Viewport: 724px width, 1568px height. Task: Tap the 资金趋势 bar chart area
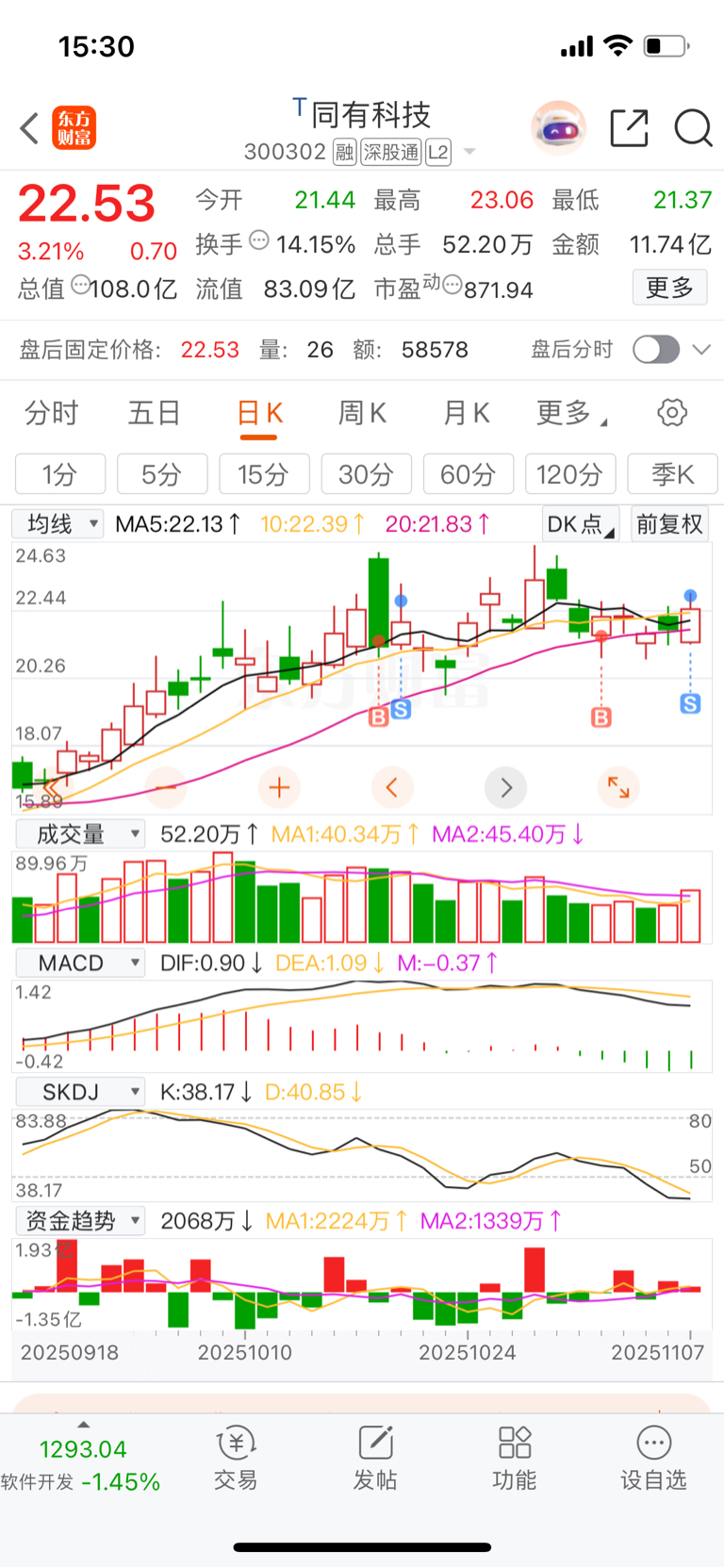tap(362, 1285)
